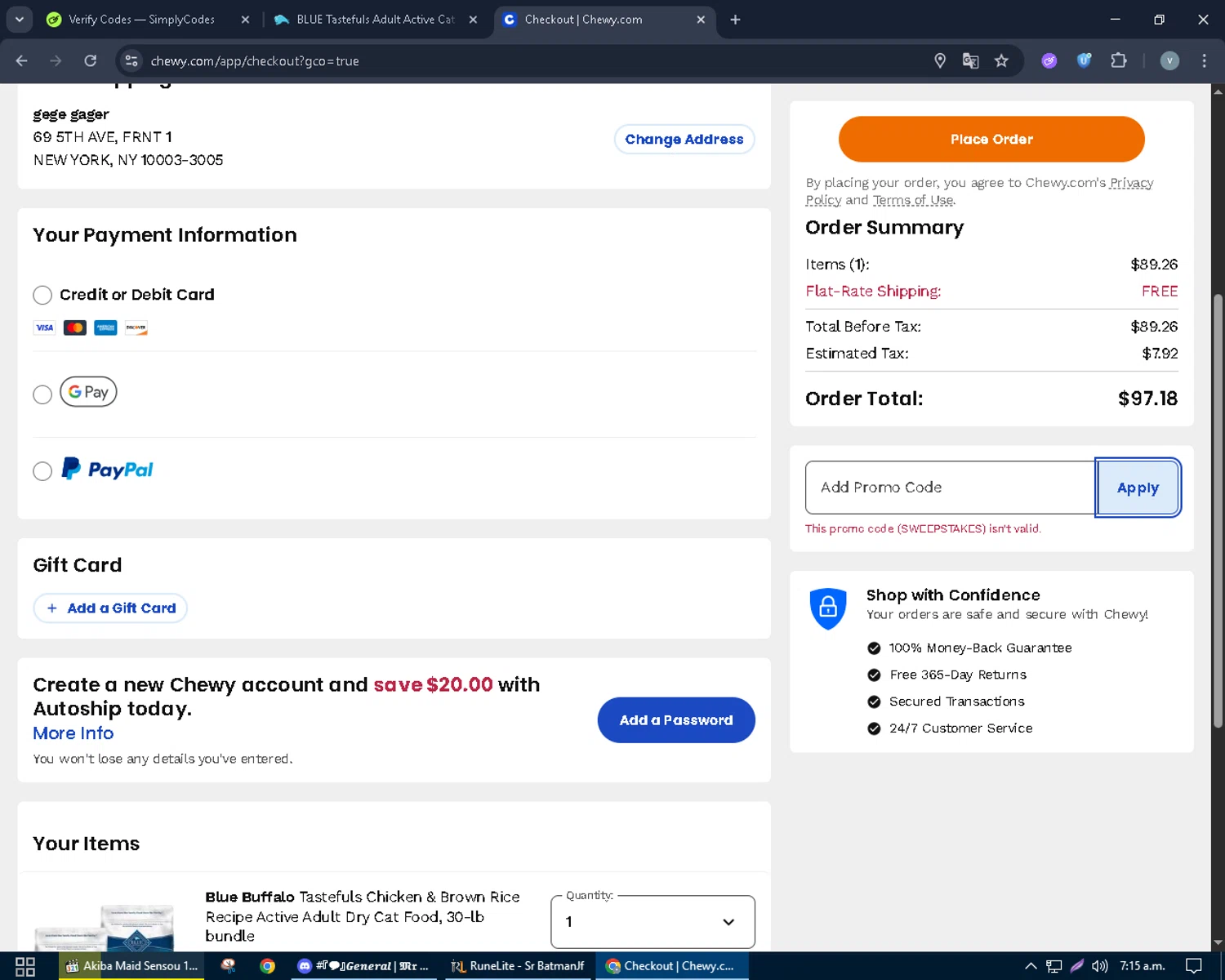Viewport: 1225px width, 980px height.
Task: Click the translate page icon
Action: pyautogui.click(x=970, y=60)
